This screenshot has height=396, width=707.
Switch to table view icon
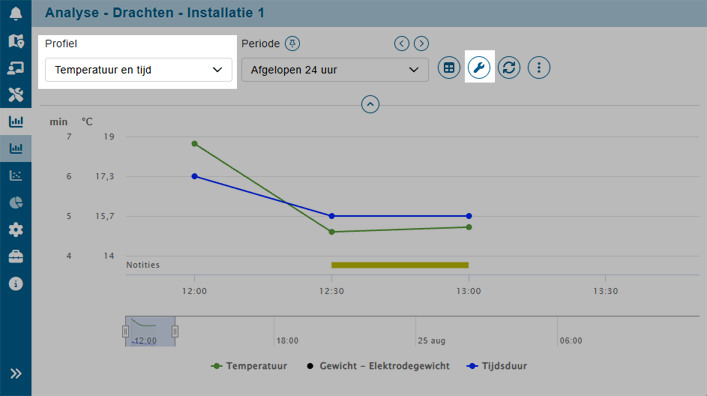449,68
